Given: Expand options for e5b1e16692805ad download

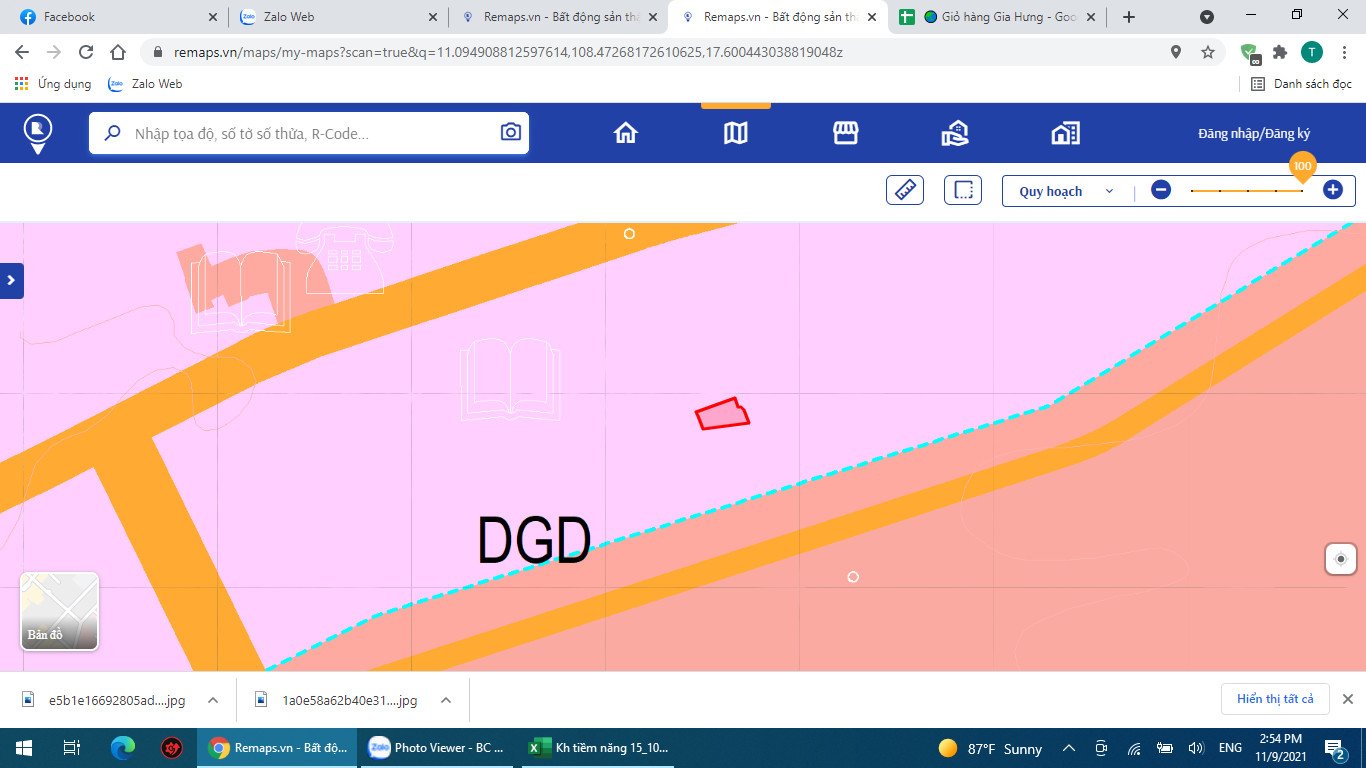Looking at the screenshot, I should click(x=213, y=700).
